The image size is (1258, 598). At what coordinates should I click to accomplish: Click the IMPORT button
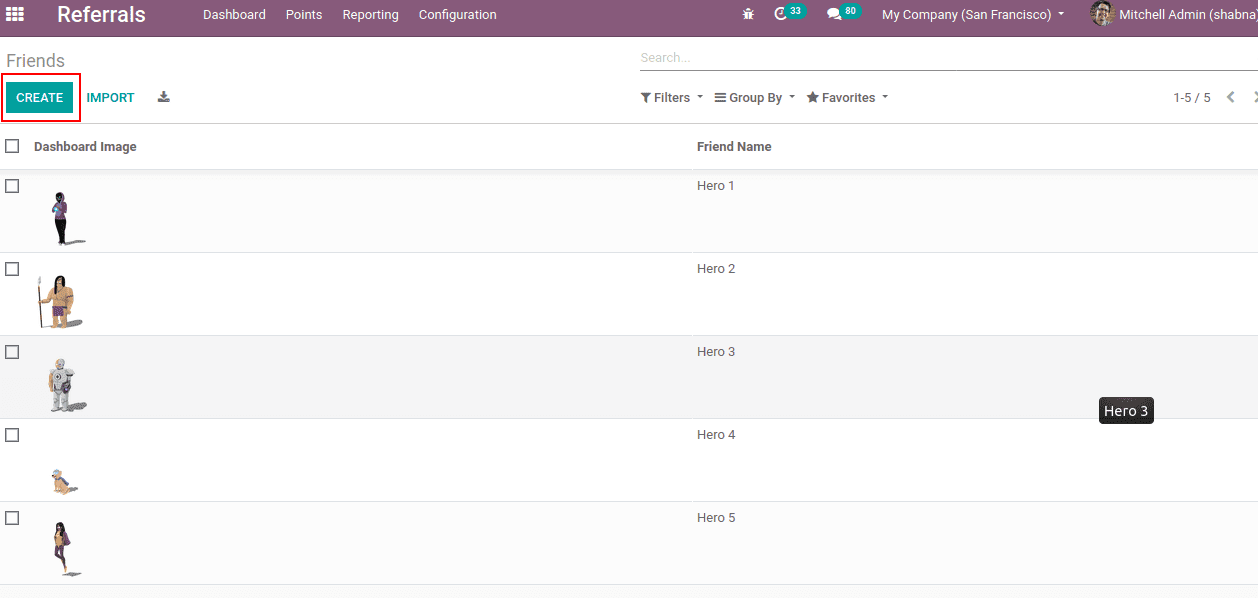point(110,98)
